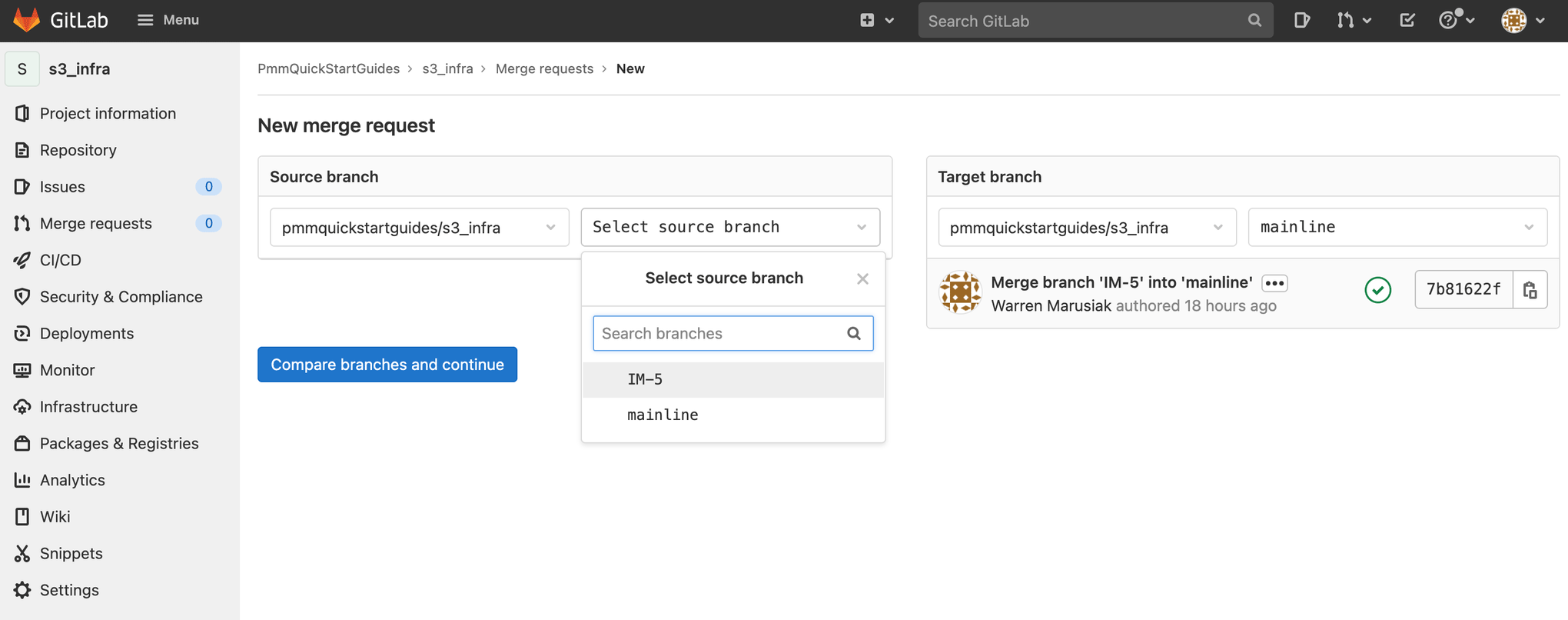Click the create new plus icon
Screen dimensions: 1568x620
click(x=875, y=21)
